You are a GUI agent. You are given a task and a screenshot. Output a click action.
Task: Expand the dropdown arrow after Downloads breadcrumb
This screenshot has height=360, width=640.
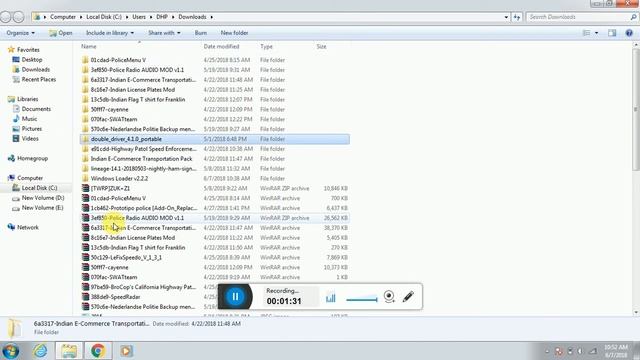point(211,17)
